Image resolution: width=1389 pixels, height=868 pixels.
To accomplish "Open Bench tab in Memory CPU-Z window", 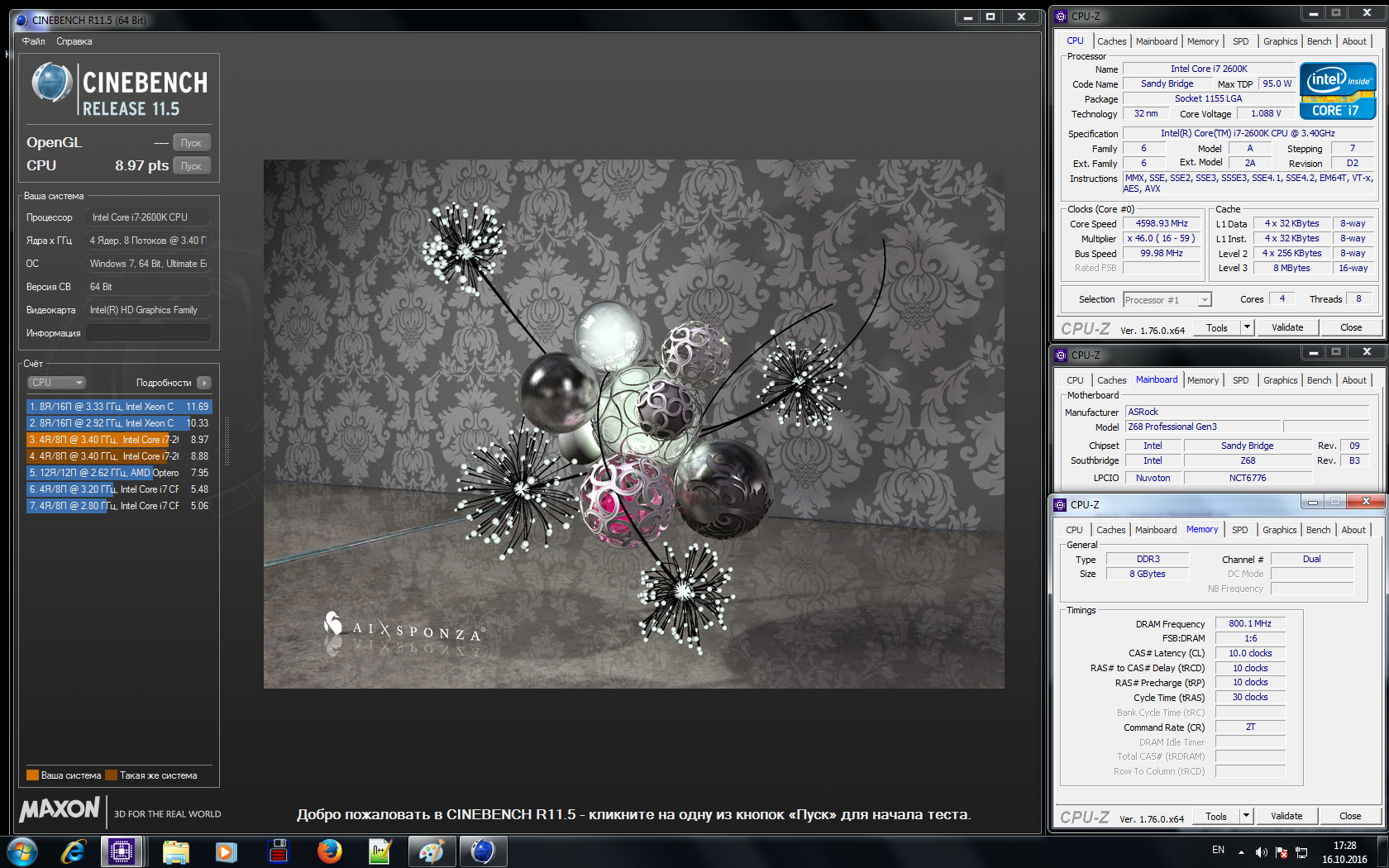I will click(x=1319, y=530).
